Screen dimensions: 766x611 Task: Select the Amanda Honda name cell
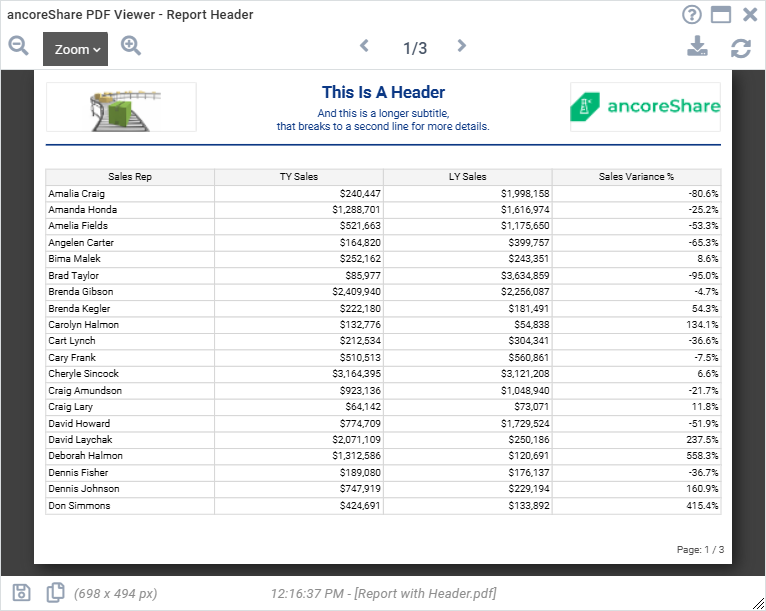point(130,210)
